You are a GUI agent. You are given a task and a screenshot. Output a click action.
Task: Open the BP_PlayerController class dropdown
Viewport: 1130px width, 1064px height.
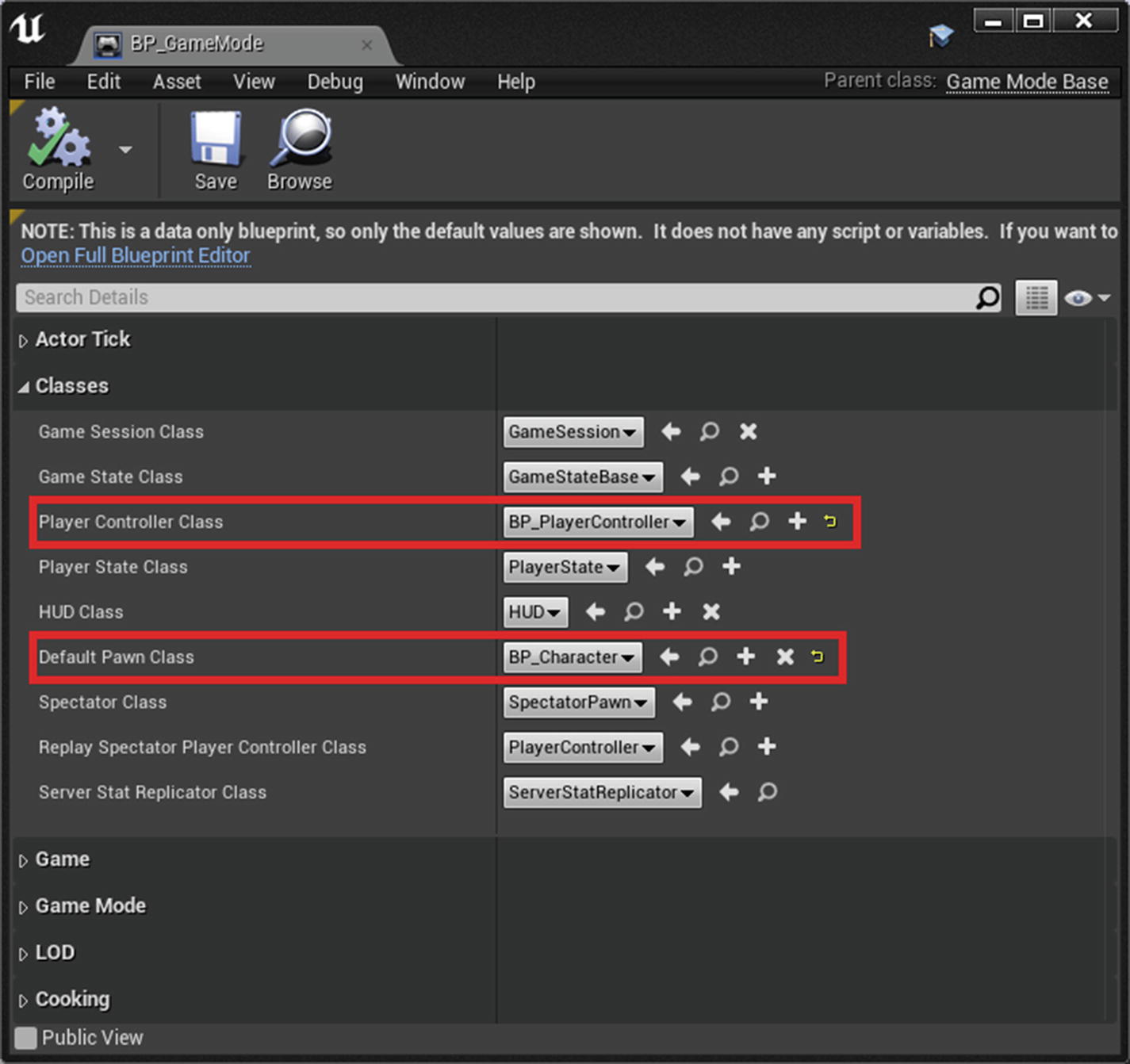coord(598,522)
